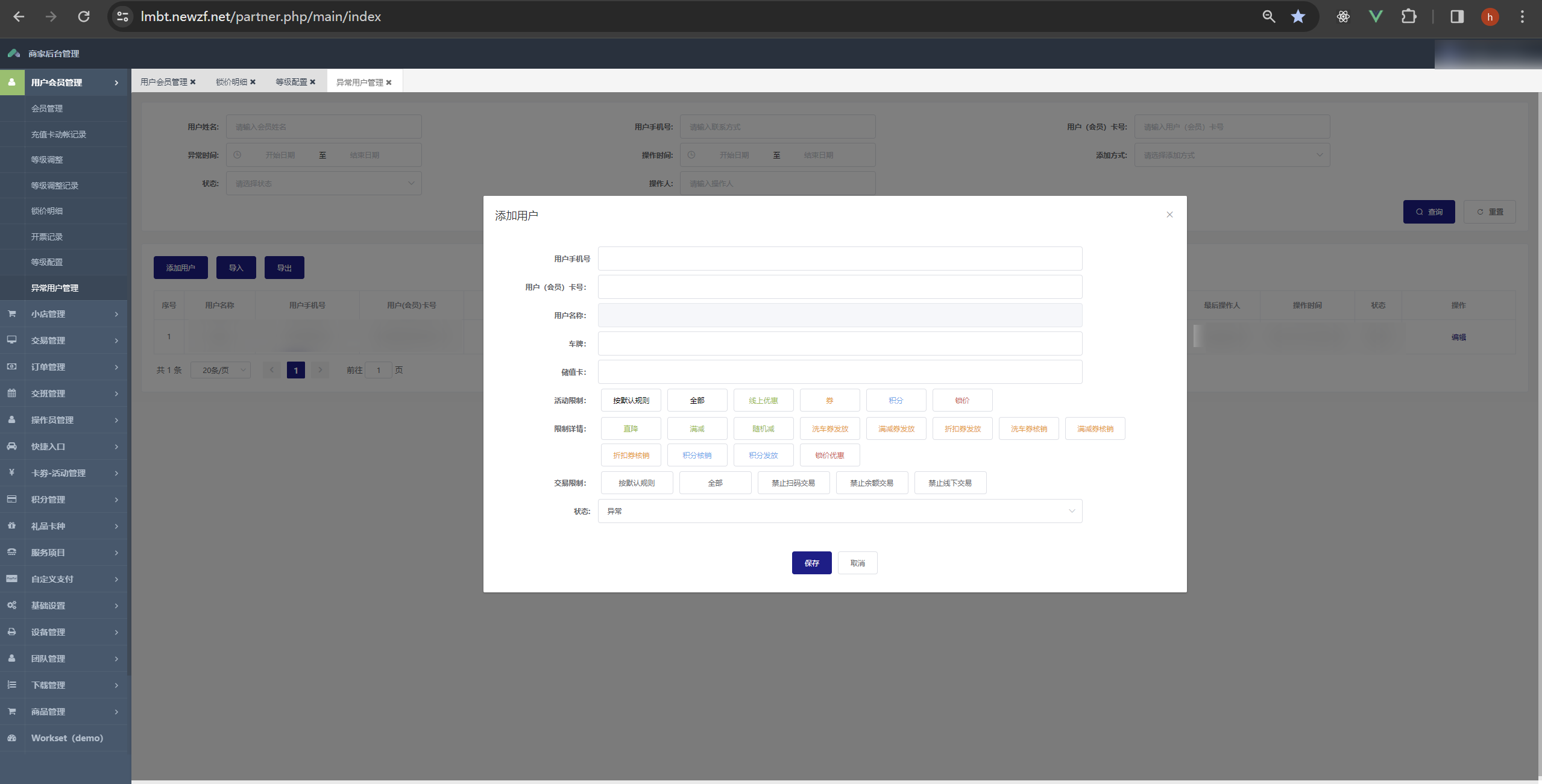The image size is (1542, 784).
Task: Click the 设备管理 printer icon
Action: [12, 632]
